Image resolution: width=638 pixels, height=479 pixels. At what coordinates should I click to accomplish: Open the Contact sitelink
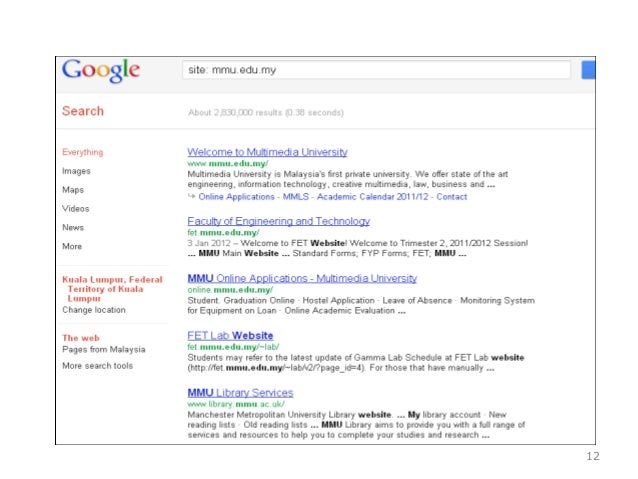[452, 197]
